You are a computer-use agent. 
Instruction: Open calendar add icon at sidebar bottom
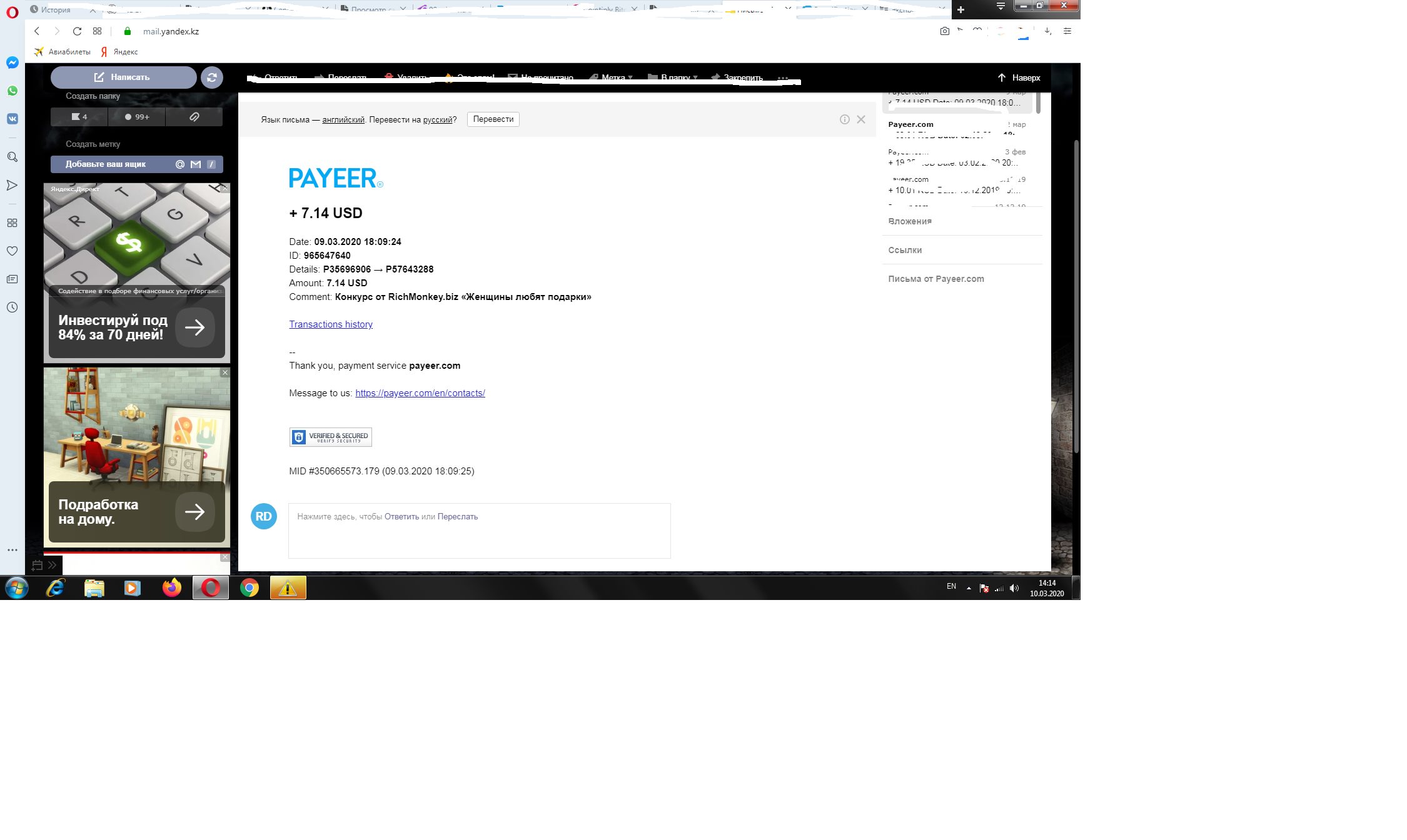coord(37,565)
